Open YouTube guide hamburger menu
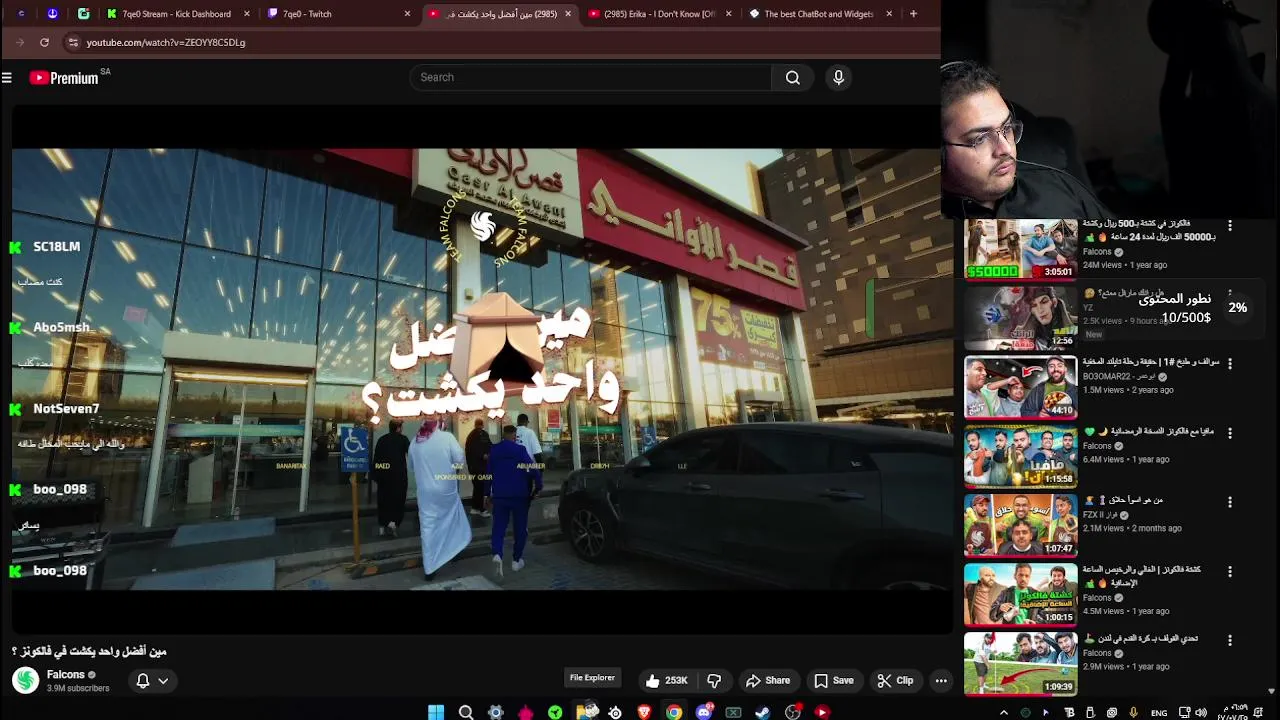The height and width of the screenshot is (720, 1280). [x=7, y=78]
